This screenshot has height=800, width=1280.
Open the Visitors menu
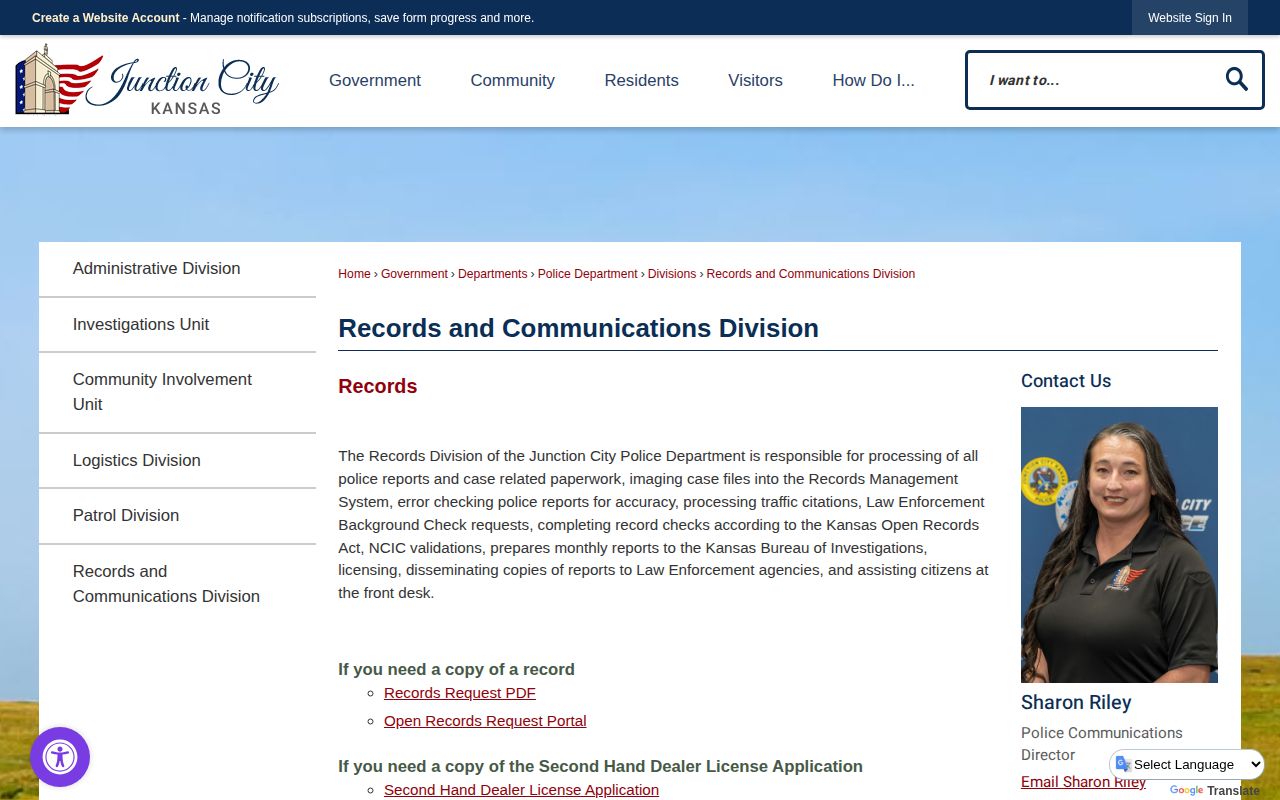(x=755, y=80)
